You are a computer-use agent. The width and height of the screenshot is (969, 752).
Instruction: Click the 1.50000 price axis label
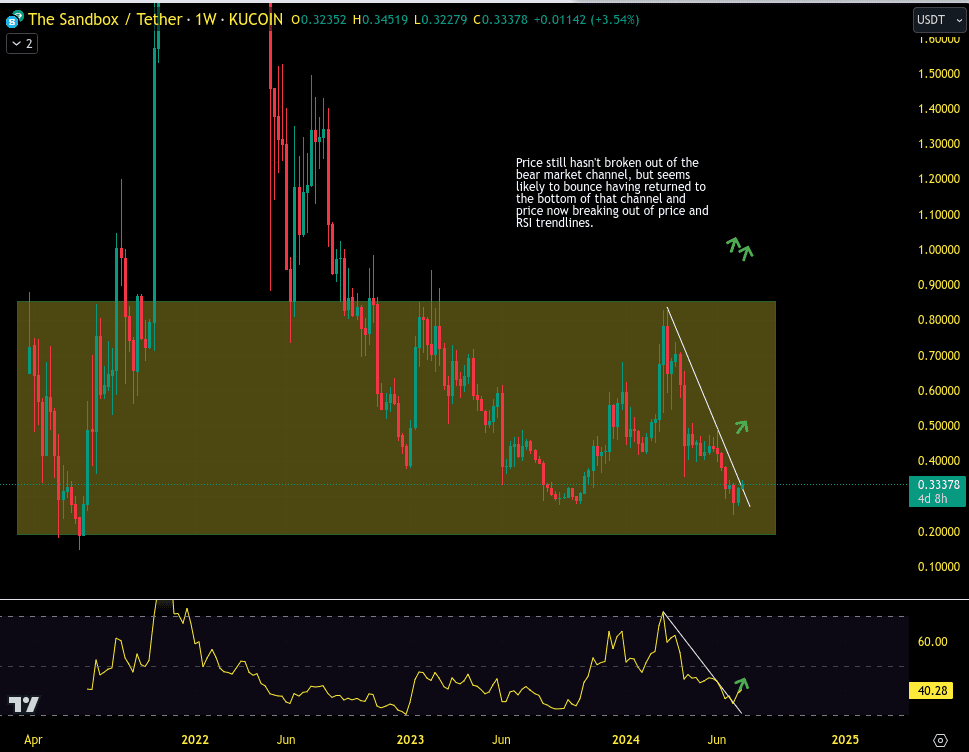(939, 74)
